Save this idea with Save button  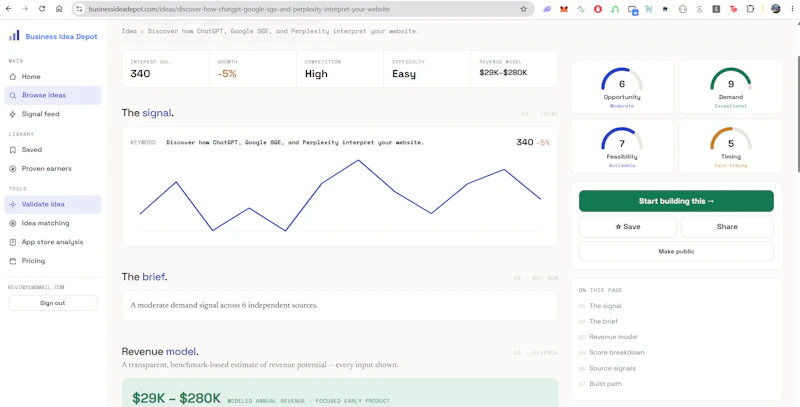pos(628,226)
